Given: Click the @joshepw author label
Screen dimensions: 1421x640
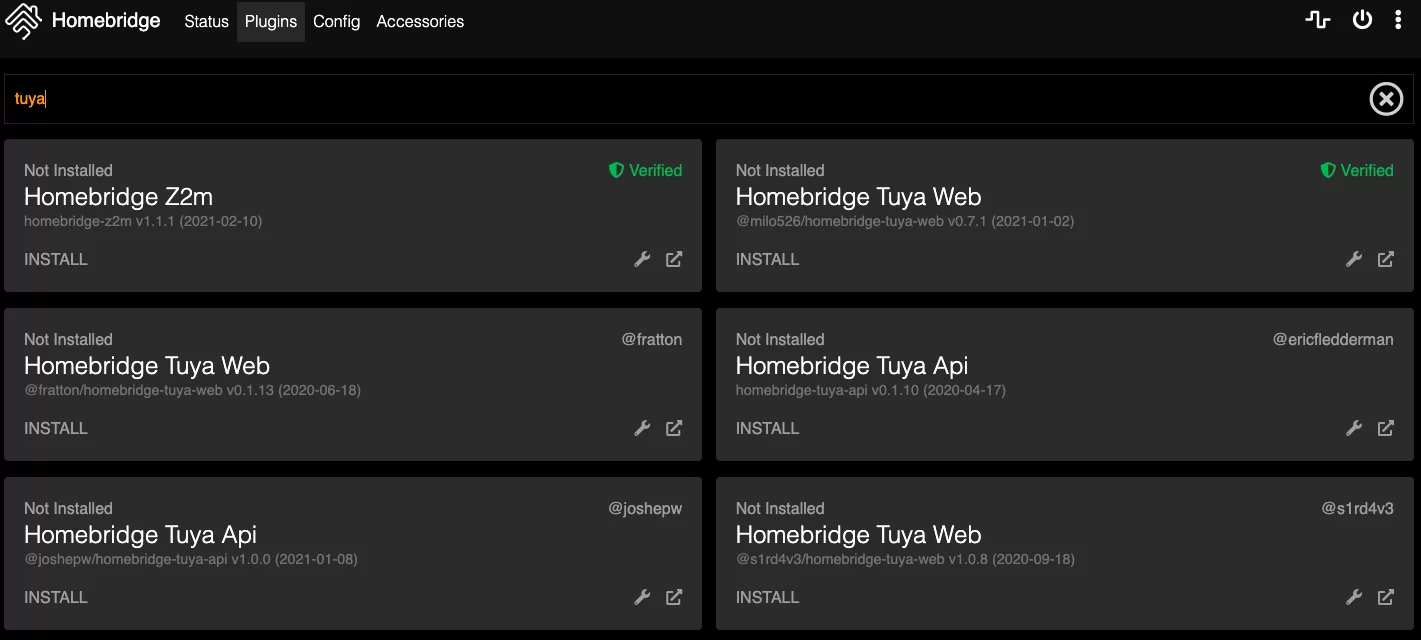Looking at the screenshot, I should pyautogui.click(x=645, y=508).
